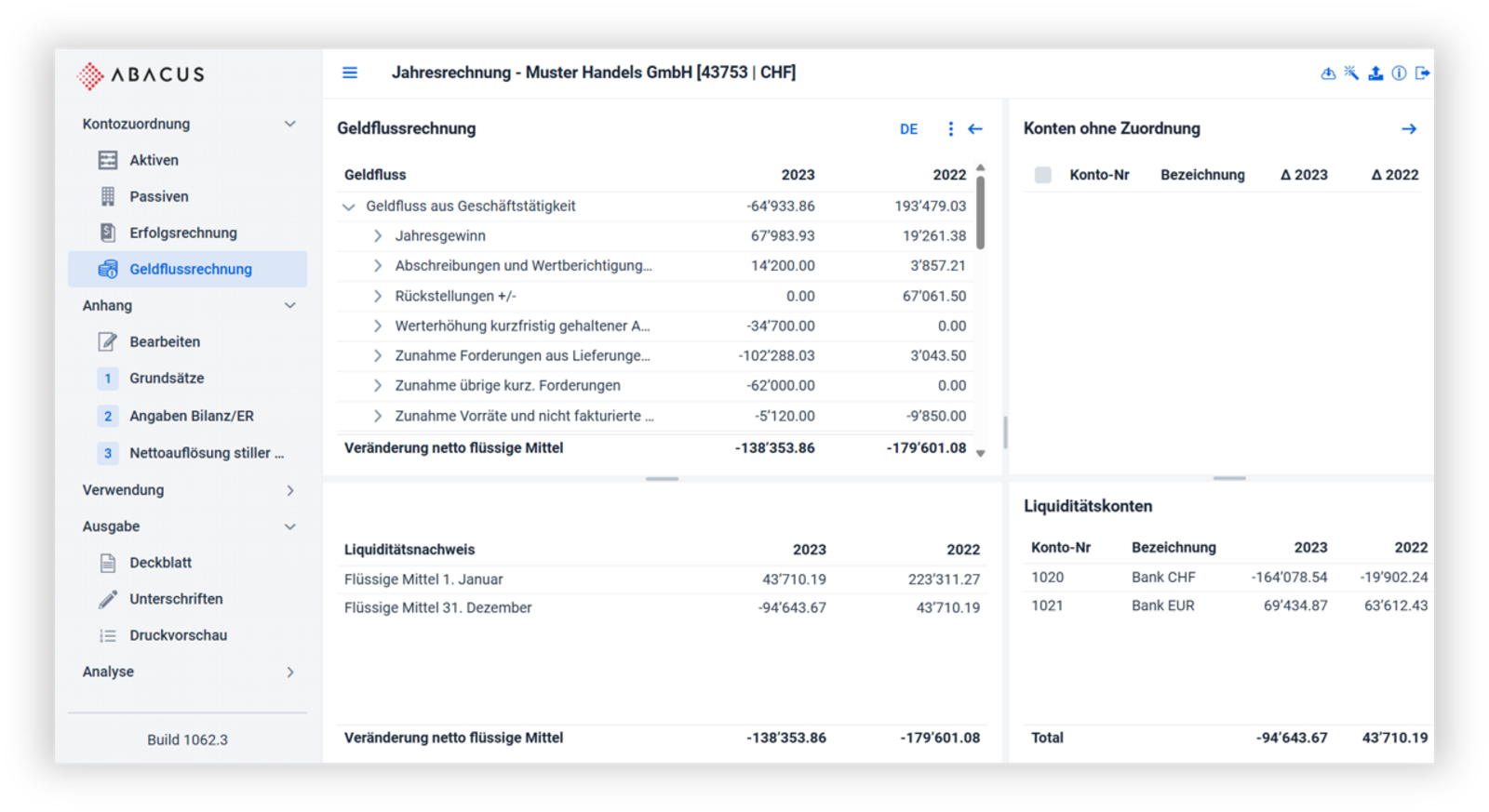Click the magic wand icon
The height and width of the screenshot is (812, 1489).
(1351, 73)
